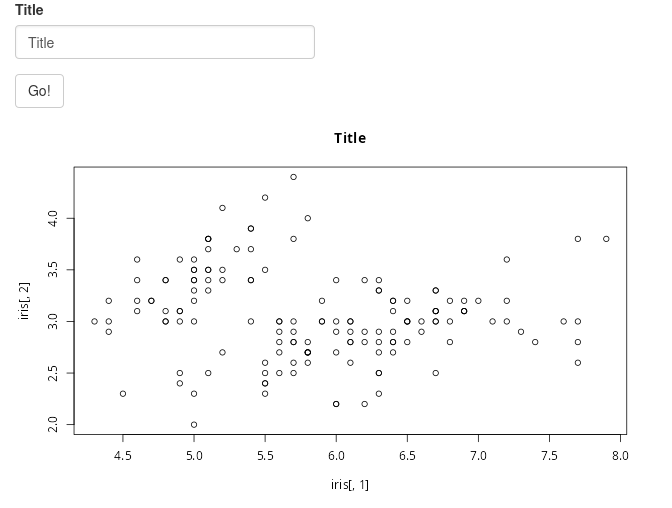672x508 pixels.
Task: Click the rightmost data point in scatterplot
Action: [606, 239]
